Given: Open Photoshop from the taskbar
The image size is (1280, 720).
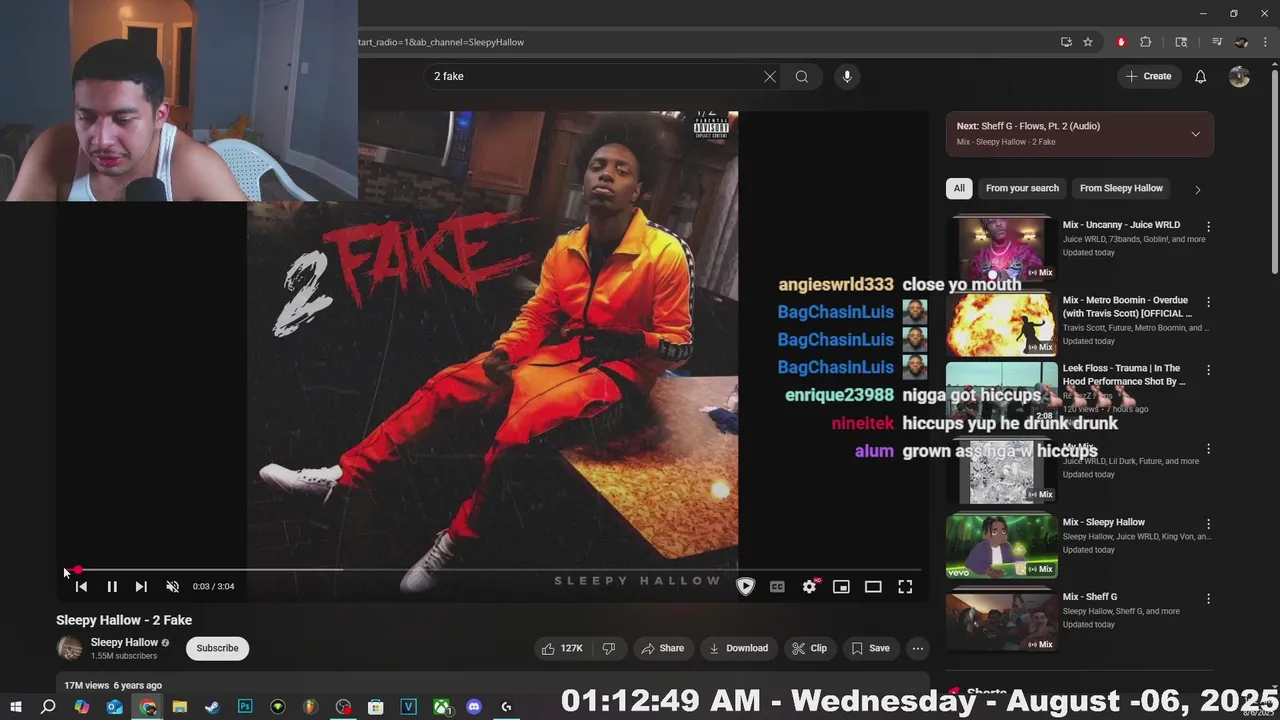Looking at the screenshot, I should [245, 707].
